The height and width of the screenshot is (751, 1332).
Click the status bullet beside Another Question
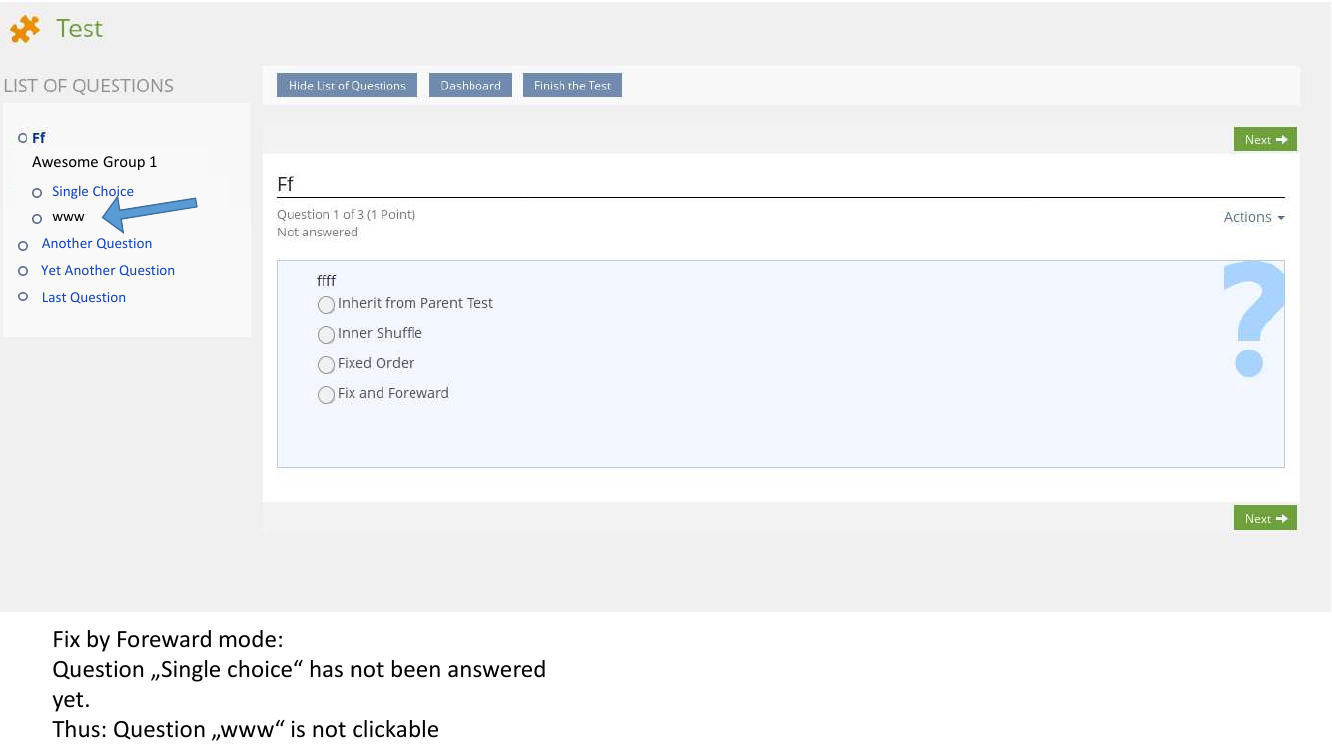coord(23,245)
